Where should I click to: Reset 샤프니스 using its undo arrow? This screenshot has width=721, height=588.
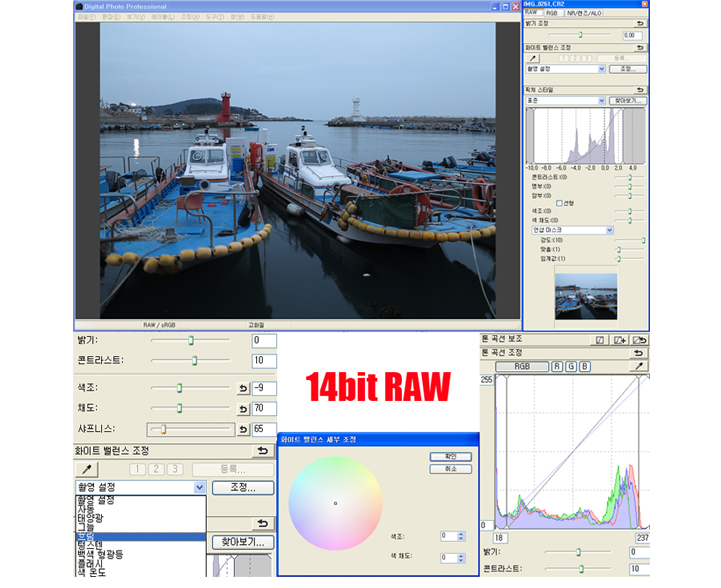point(242,429)
